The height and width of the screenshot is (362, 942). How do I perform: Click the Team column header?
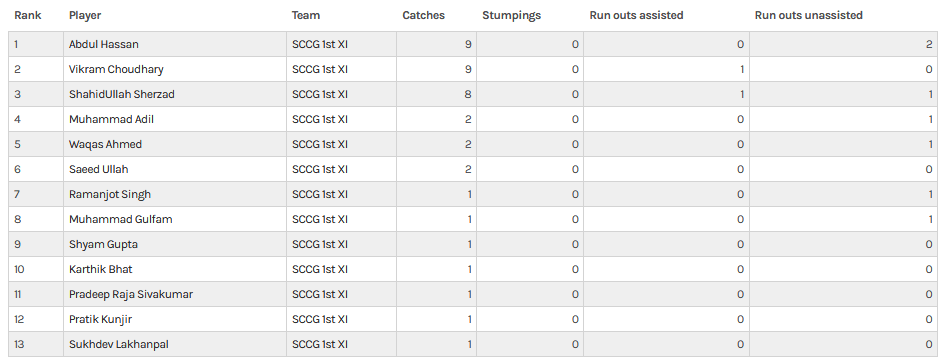tap(306, 16)
